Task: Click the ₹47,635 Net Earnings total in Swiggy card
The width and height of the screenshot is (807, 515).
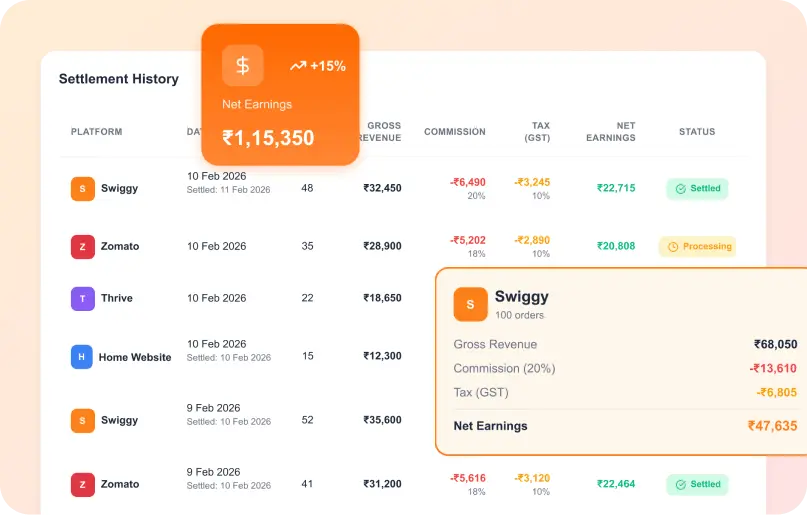Action: (x=772, y=426)
